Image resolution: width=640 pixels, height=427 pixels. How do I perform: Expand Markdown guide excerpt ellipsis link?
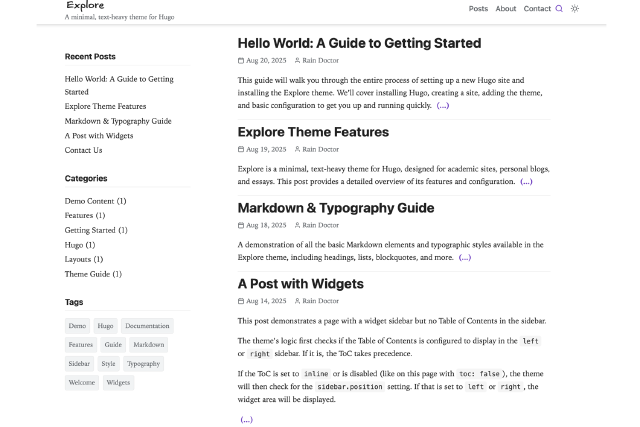click(464, 257)
